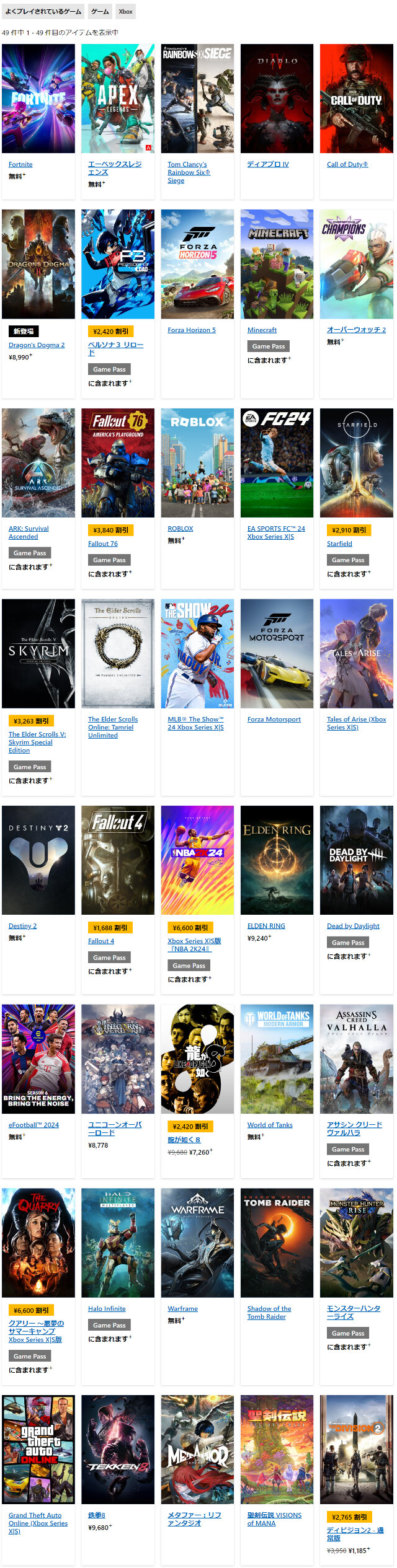
Task: Open the Starfield cover art thumbnail
Action: click(357, 463)
